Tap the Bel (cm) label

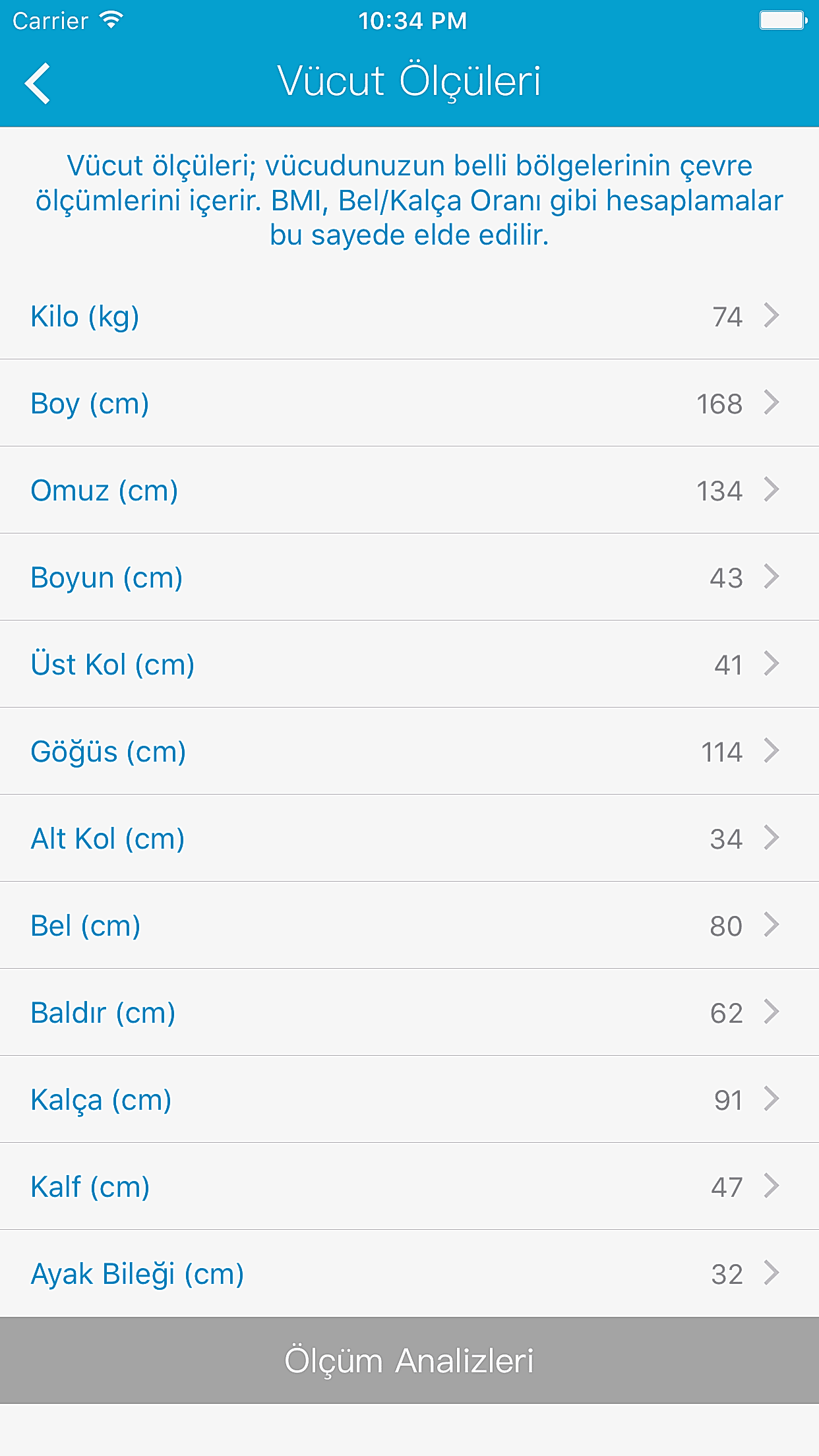86,926
